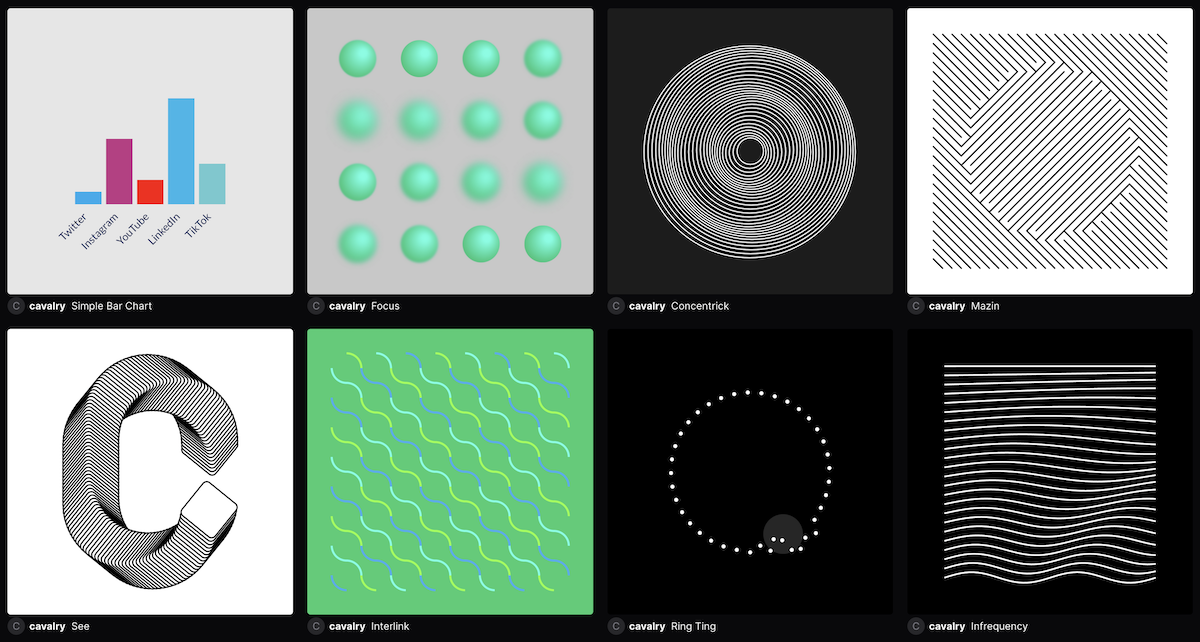Click the cavalry avatar beside Interlink

[x=316, y=627]
